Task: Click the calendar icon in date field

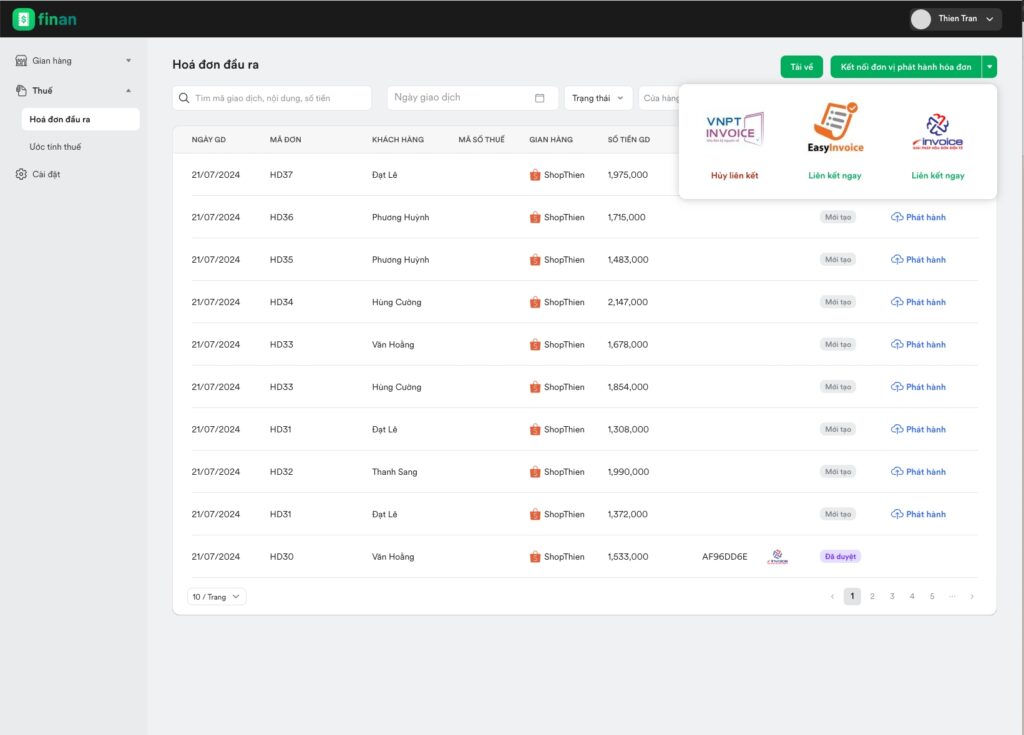Action: [539, 98]
